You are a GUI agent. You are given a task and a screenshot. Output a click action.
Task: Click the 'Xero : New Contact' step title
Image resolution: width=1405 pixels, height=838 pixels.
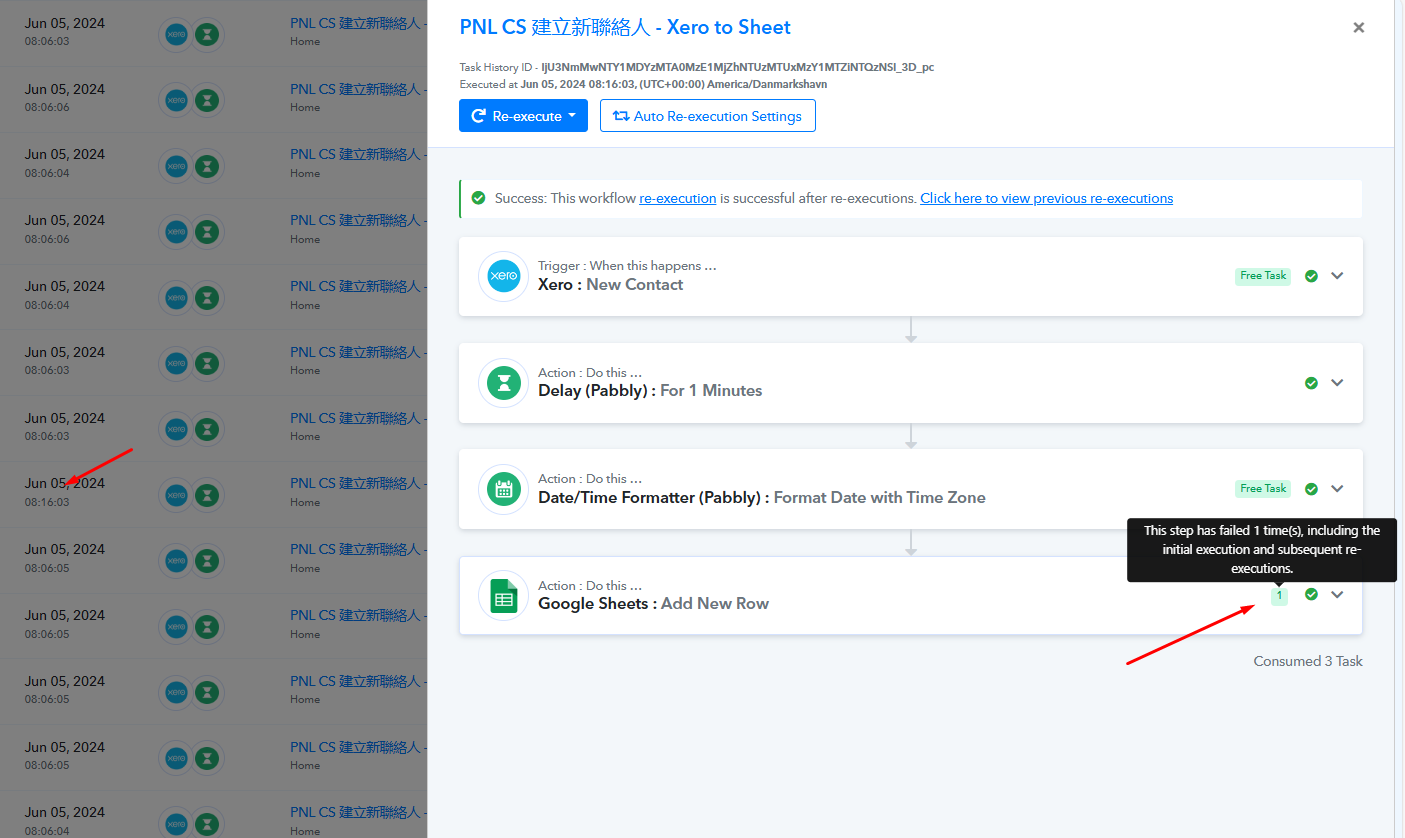(x=611, y=285)
